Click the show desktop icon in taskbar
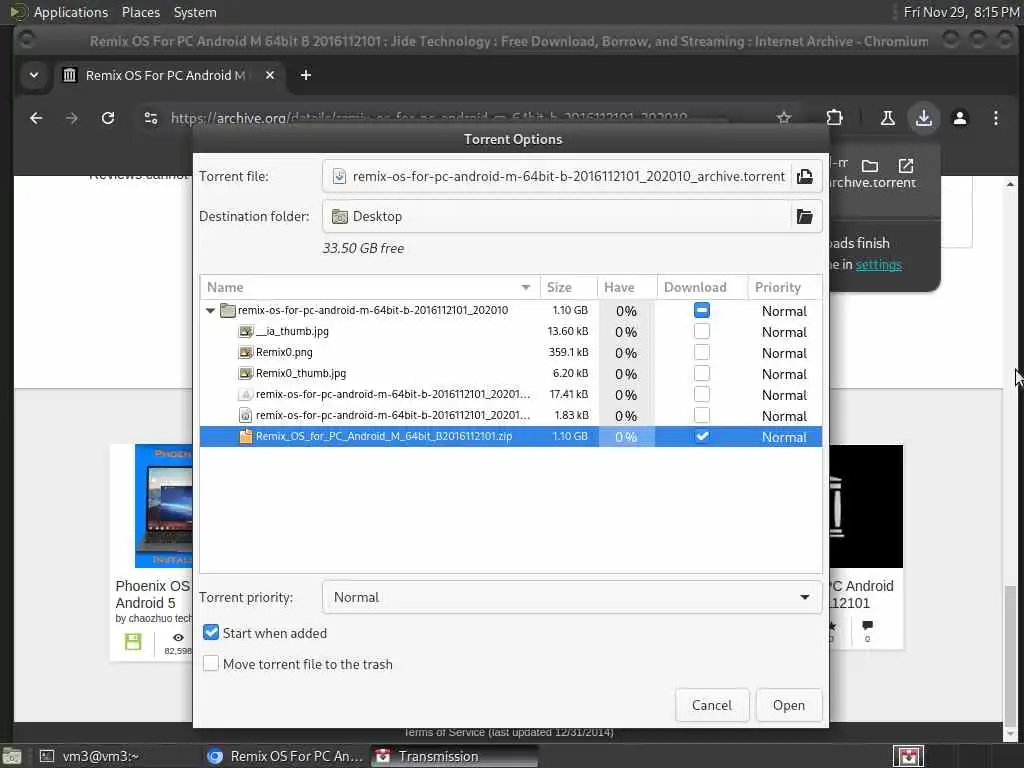 click(x=11, y=757)
